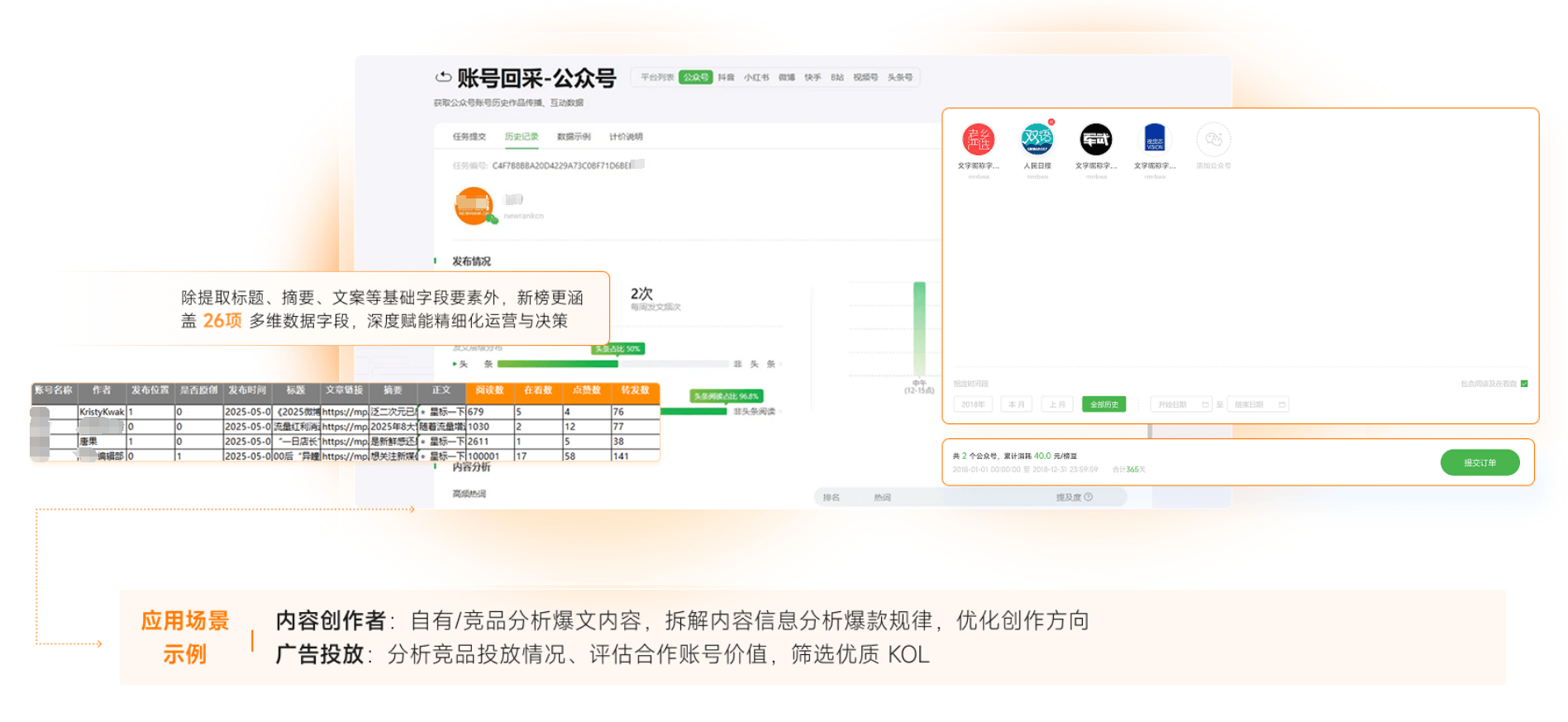Switch to the 任务提交 tab
Screen dimensions: 1568x722
pos(469,136)
